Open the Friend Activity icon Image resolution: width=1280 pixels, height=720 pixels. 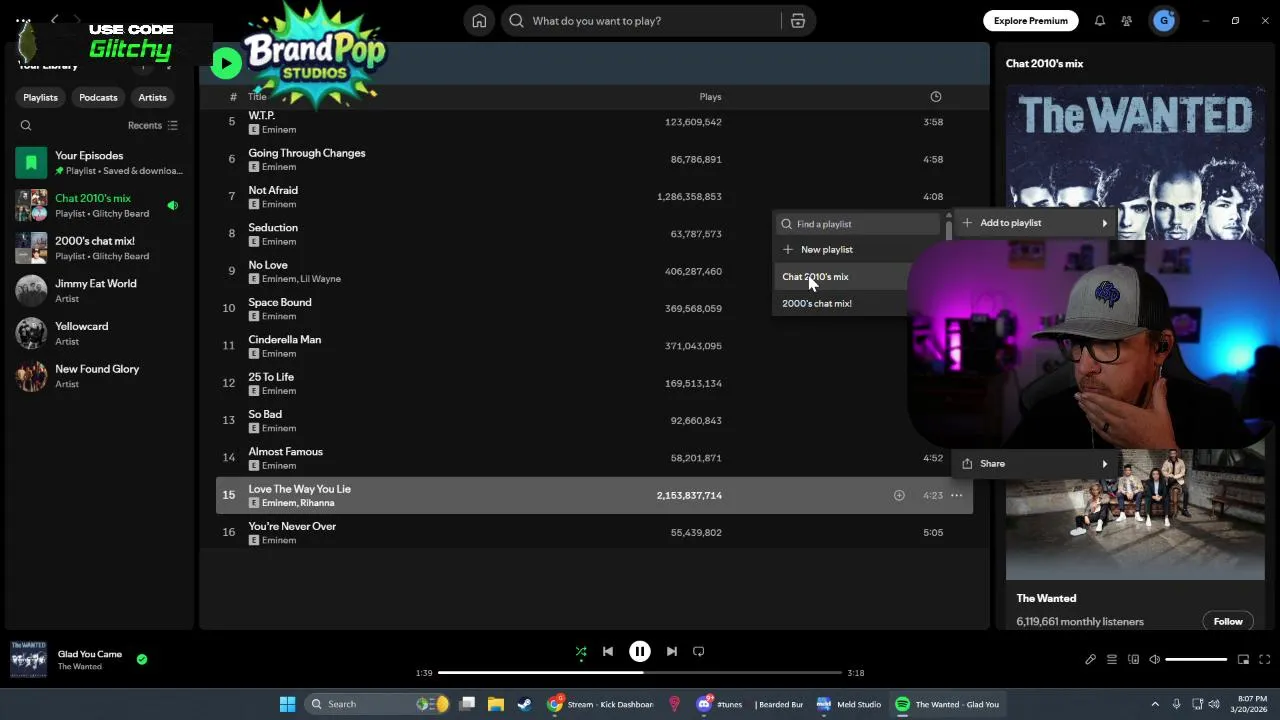click(1127, 21)
